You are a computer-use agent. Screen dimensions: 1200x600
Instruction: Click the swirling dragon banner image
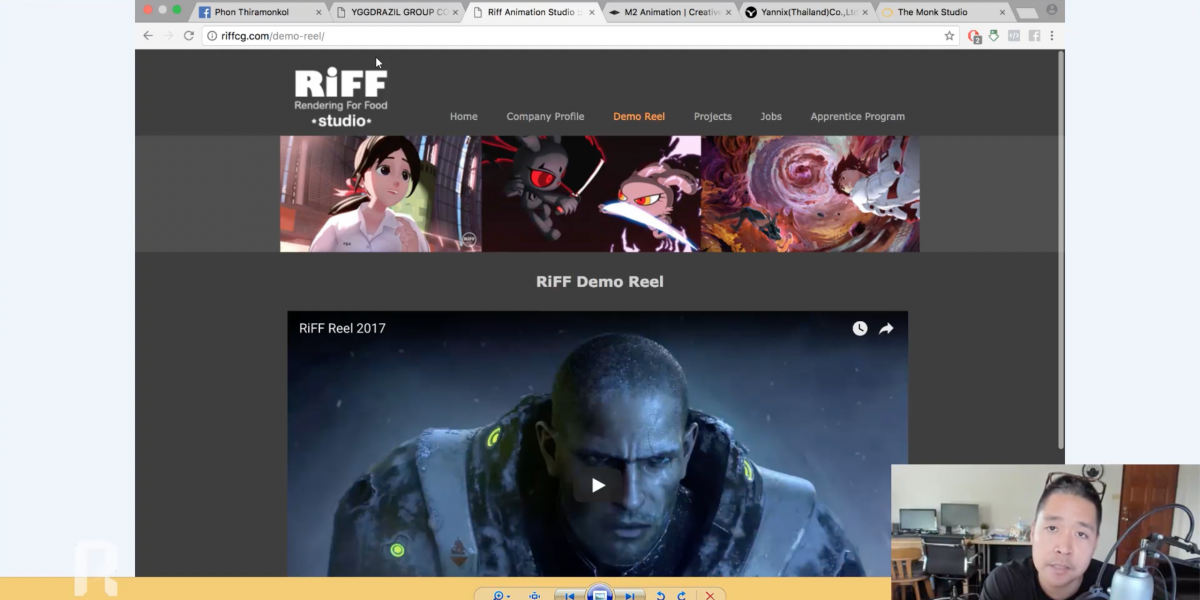pos(810,194)
